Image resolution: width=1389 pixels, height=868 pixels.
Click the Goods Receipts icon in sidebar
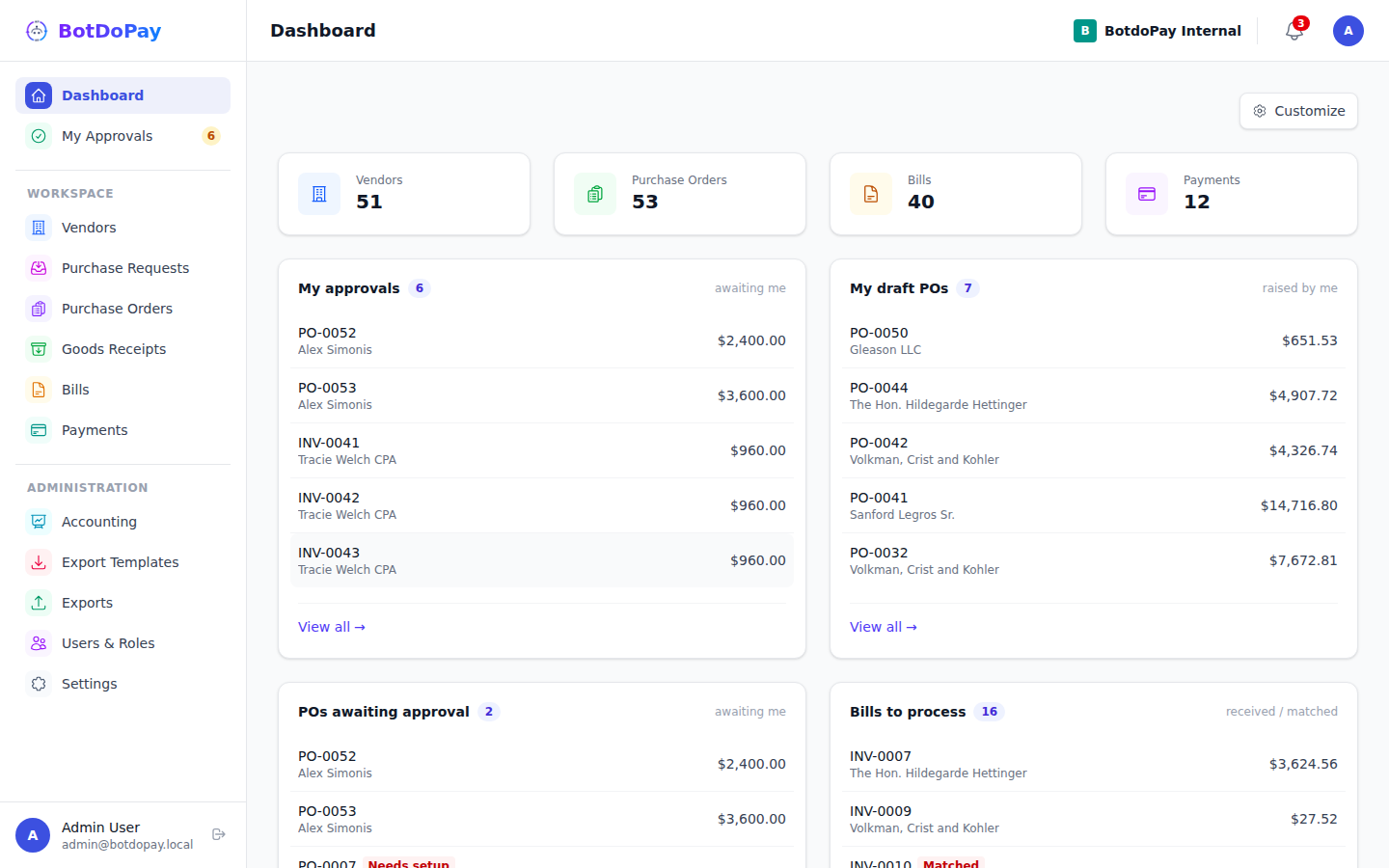(x=39, y=349)
